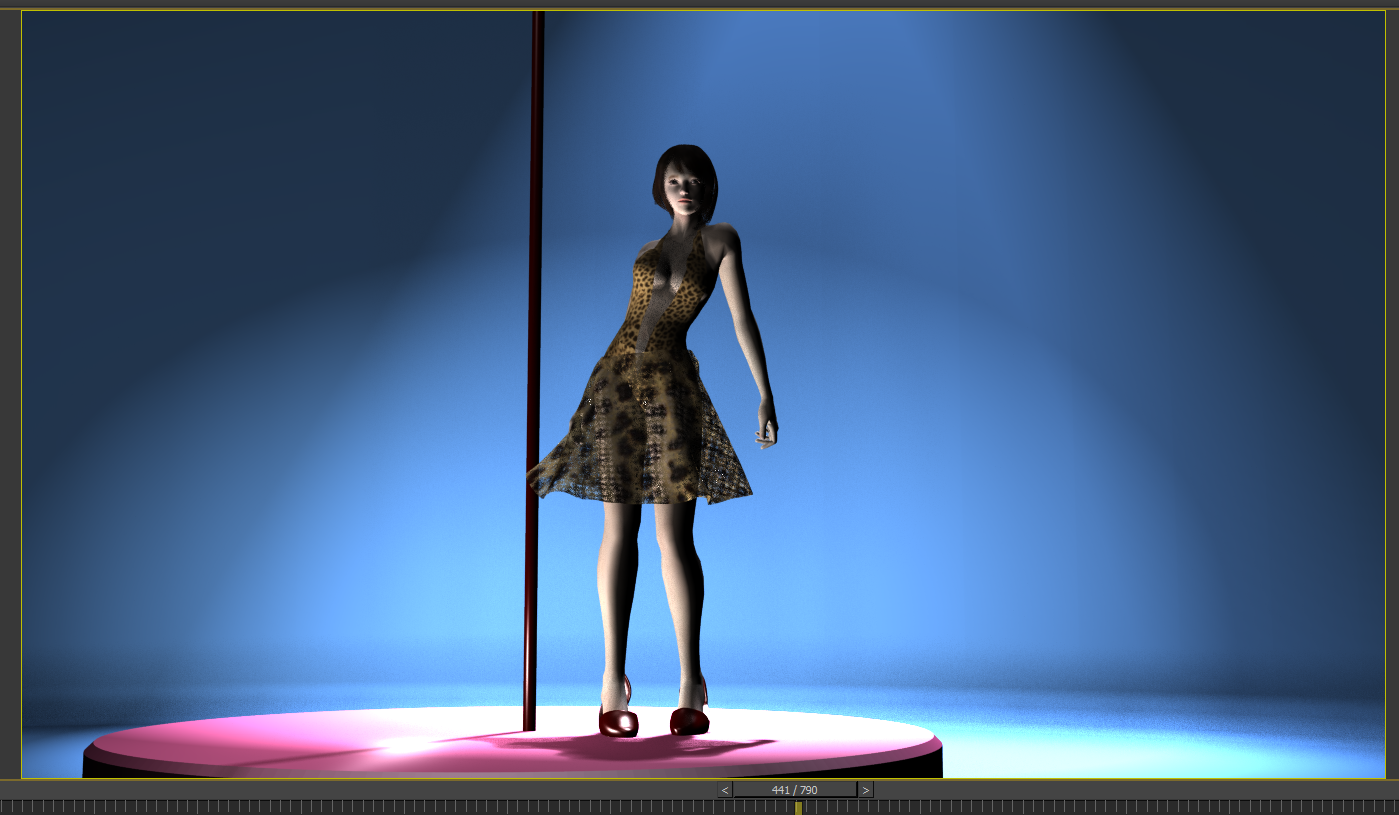Step forward one frame using the > control
Image resolution: width=1399 pixels, height=815 pixels.
[866, 789]
